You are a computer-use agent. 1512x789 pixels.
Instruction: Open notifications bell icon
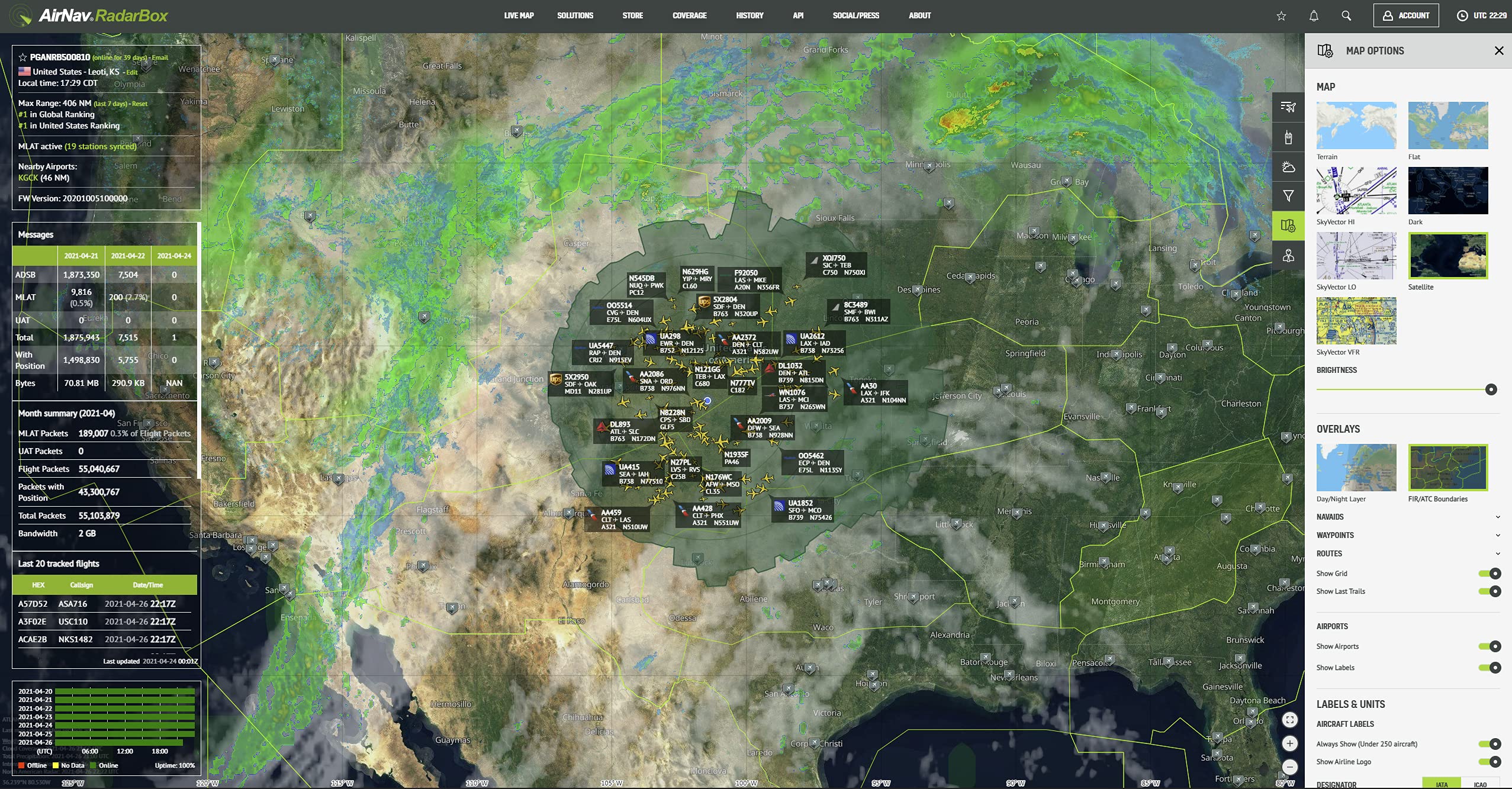(x=1314, y=16)
